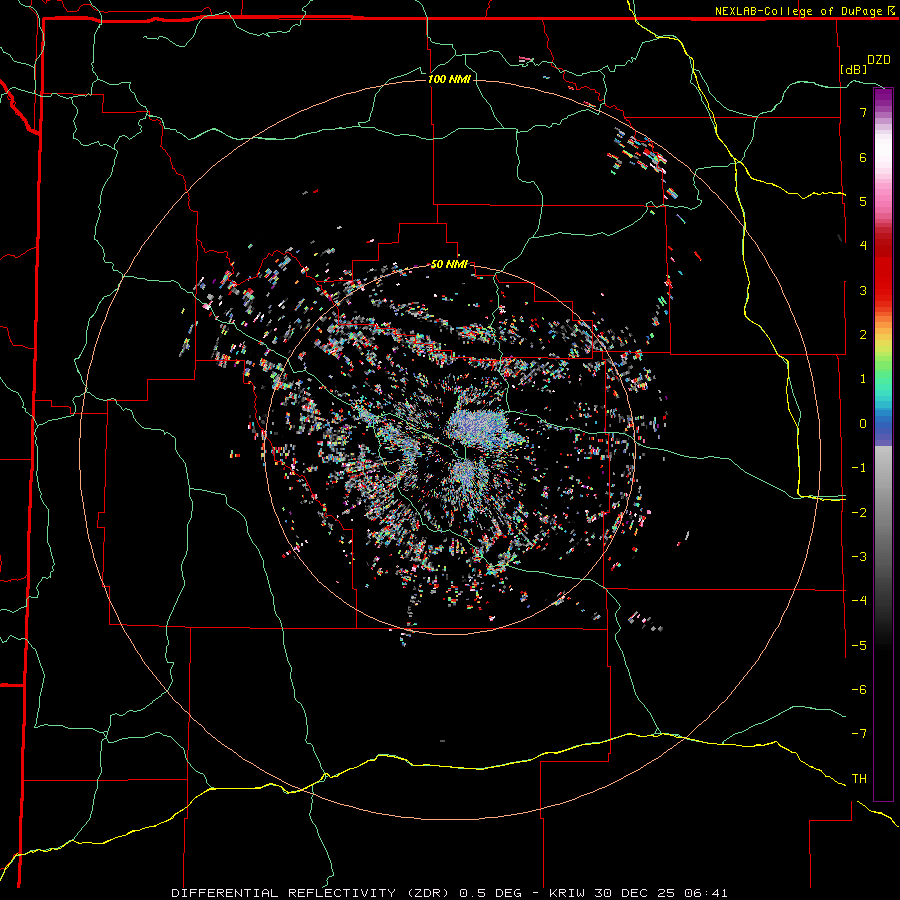900x900 pixels.
Task: Click the -7 value on the ZDR scale
Action: [859, 734]
